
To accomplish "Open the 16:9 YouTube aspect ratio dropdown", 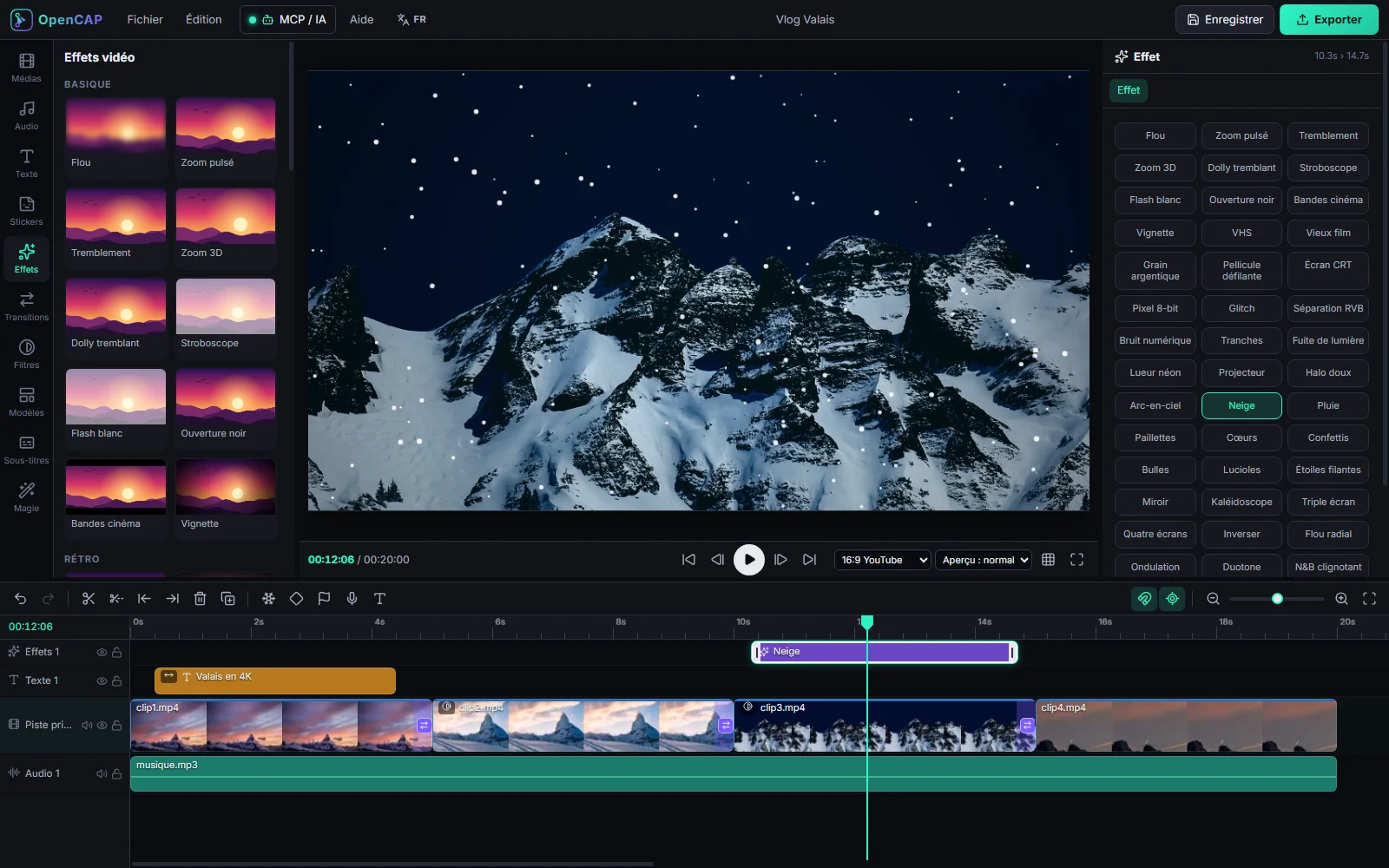I will [x=882, y=560].
